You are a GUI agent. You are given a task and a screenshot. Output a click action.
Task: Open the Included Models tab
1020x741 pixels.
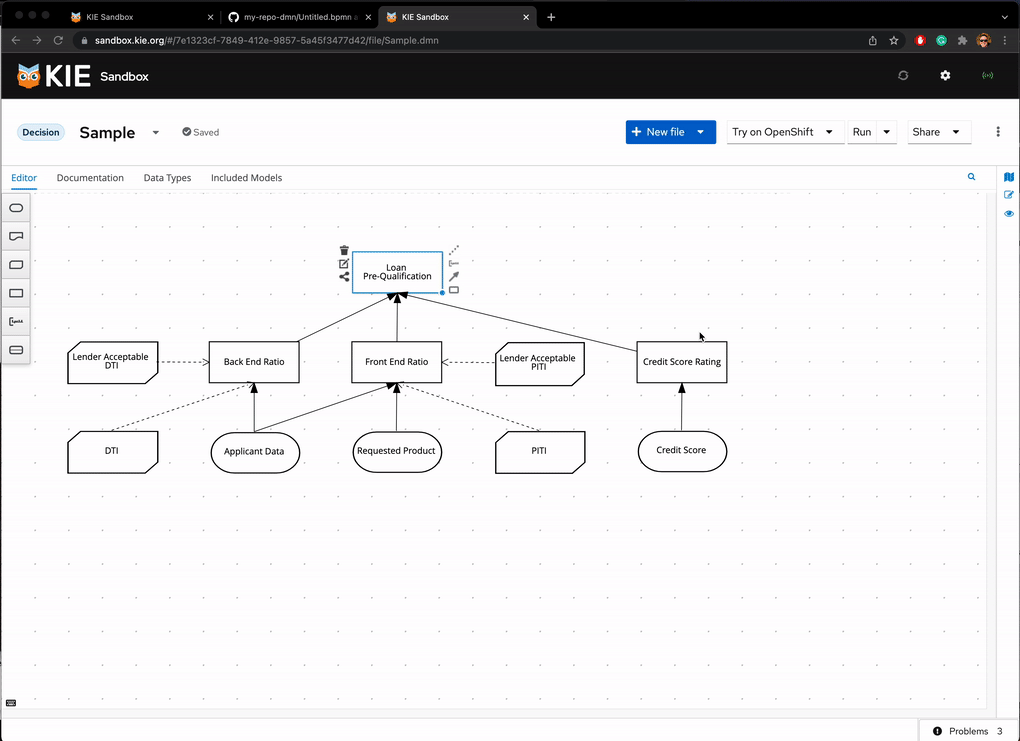click(246, 178)
